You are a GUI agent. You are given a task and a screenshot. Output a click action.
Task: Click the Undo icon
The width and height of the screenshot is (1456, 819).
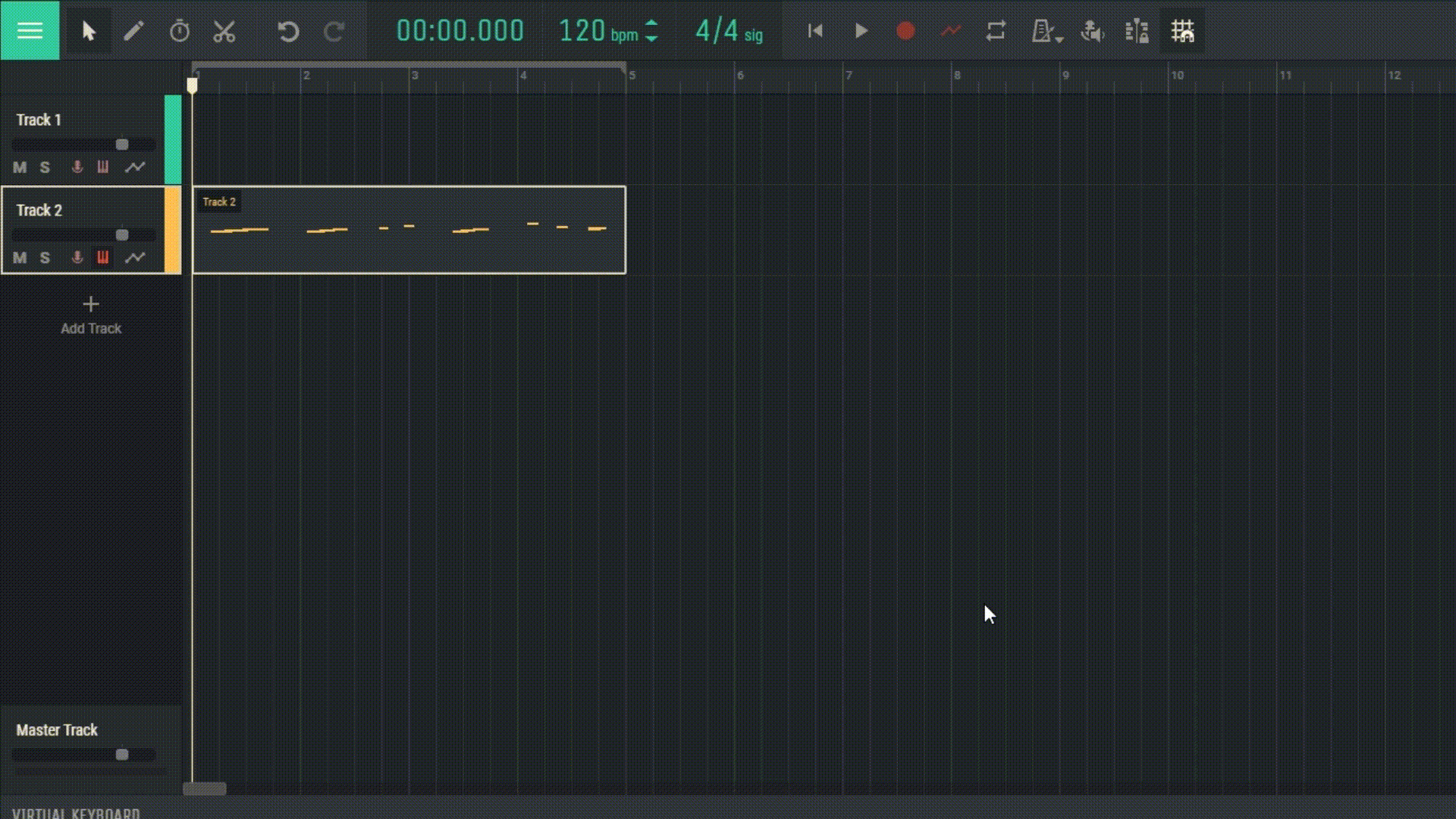click(287, 31)
